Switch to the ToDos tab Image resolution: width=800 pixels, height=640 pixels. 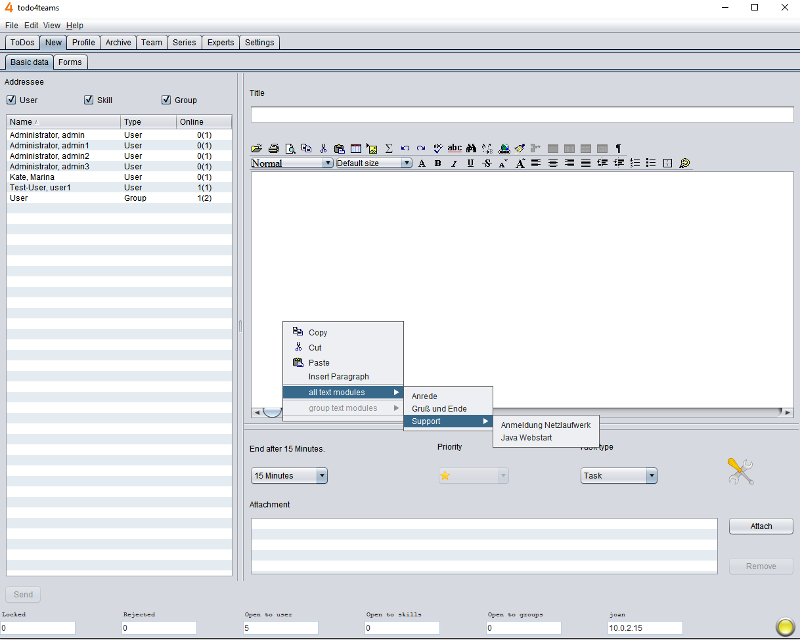tap(22, 42)
